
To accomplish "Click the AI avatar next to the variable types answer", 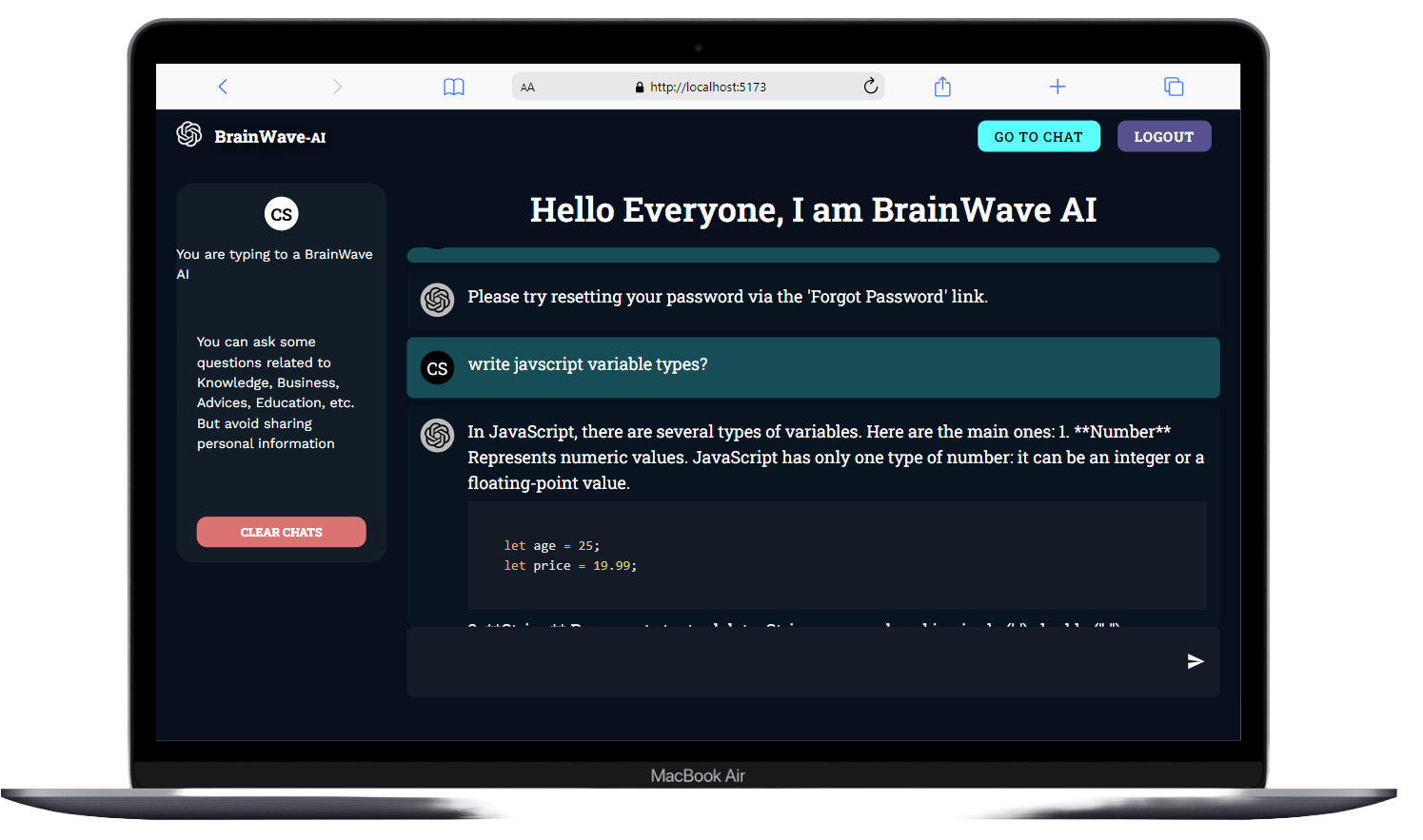I will coord(437,435).
